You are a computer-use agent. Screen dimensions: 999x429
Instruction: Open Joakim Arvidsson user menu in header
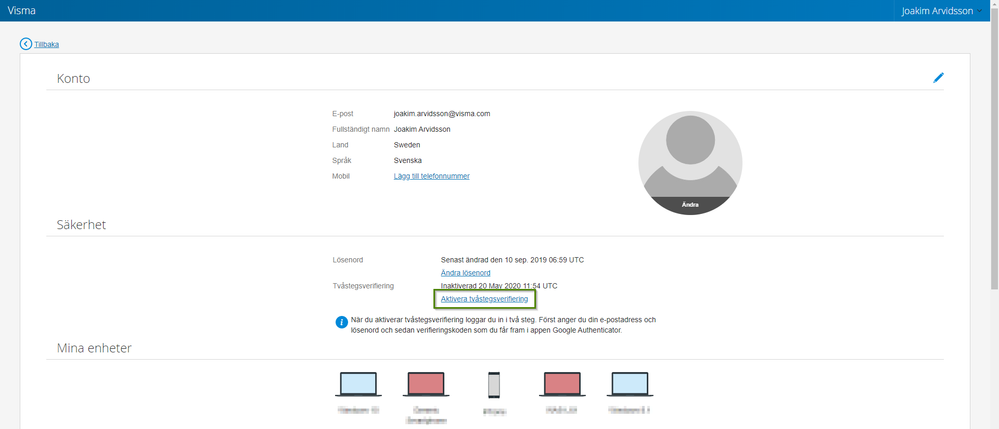click(x=944, y=10)
